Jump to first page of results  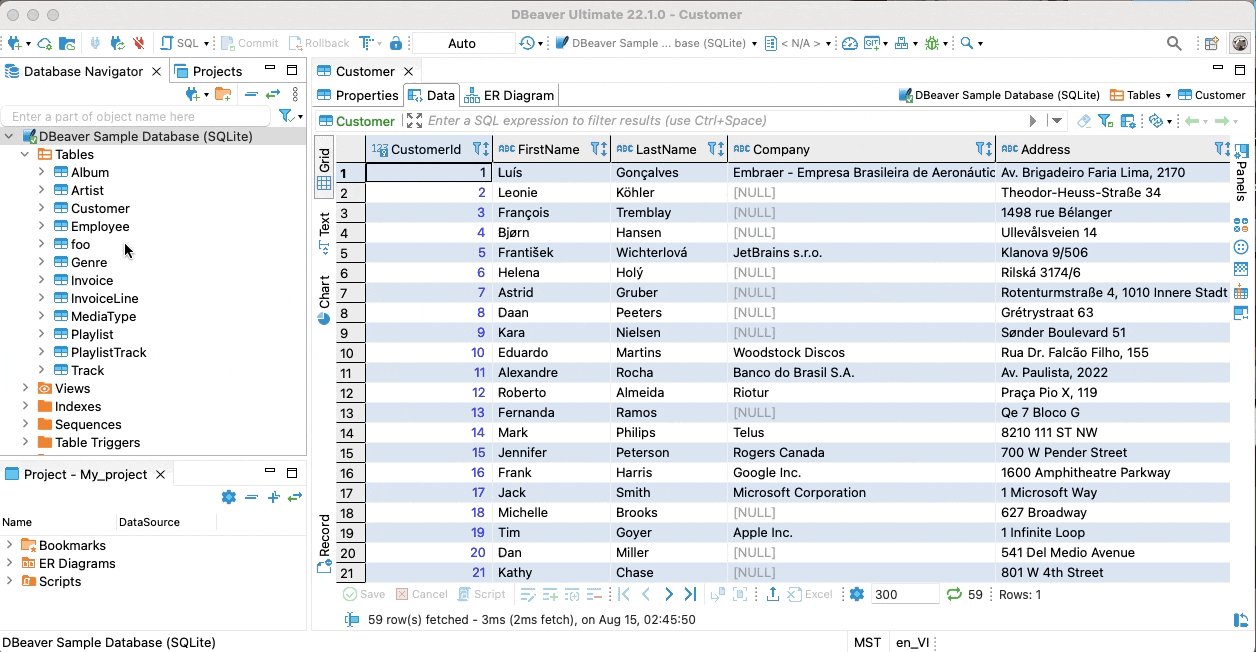624,594
